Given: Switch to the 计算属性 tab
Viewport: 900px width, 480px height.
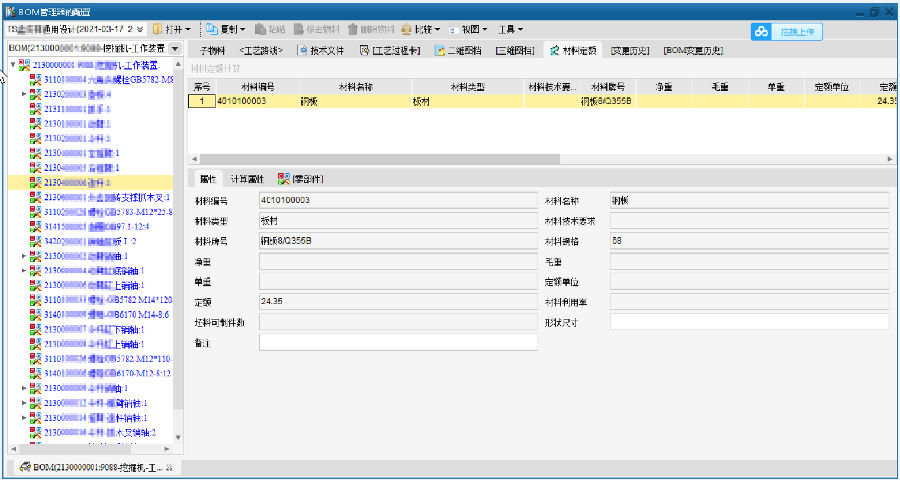Looking at the screenshot, I should [246, 179].
